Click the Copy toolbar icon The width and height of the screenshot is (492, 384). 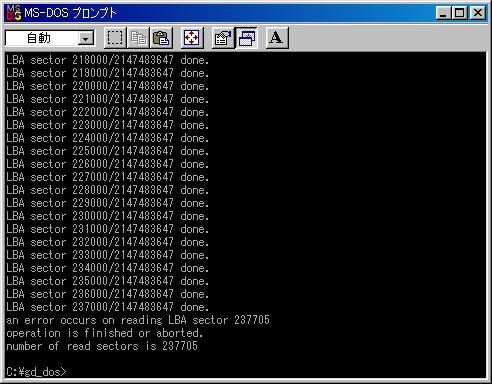point(138,38)
